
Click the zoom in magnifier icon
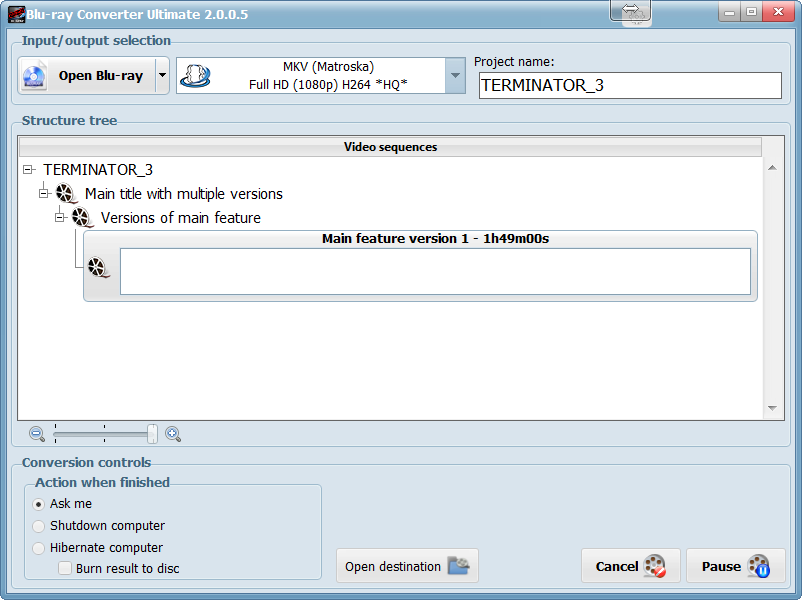(x=173, y=434)
